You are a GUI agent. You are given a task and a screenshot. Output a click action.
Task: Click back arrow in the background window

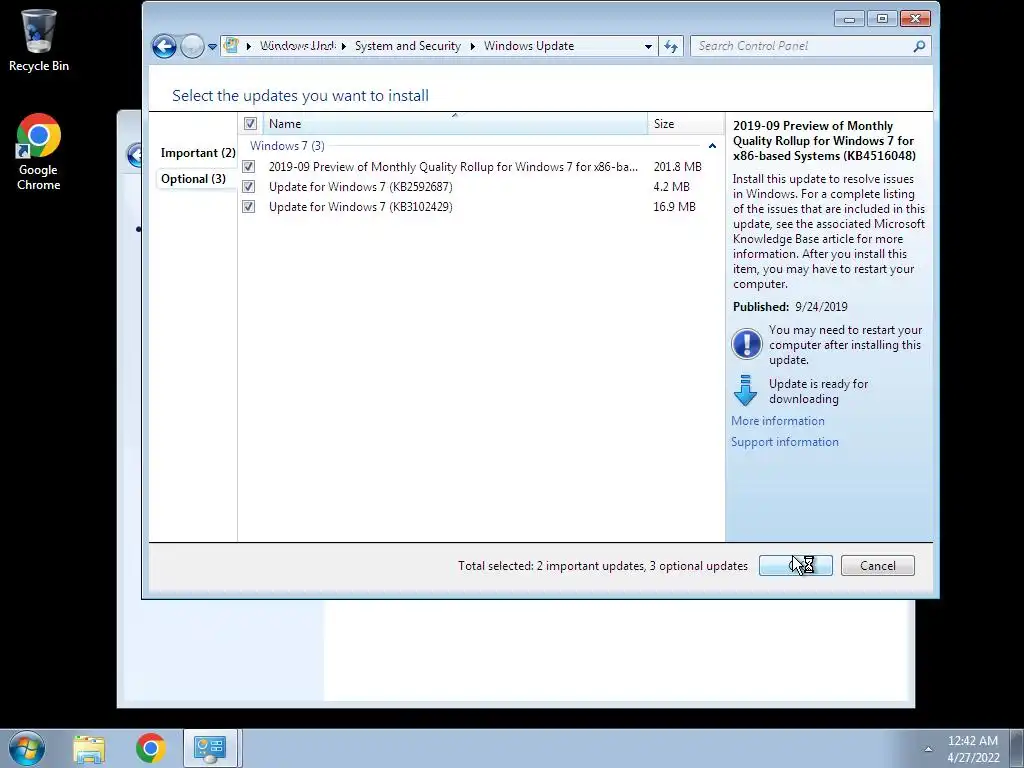click(133, 155)
